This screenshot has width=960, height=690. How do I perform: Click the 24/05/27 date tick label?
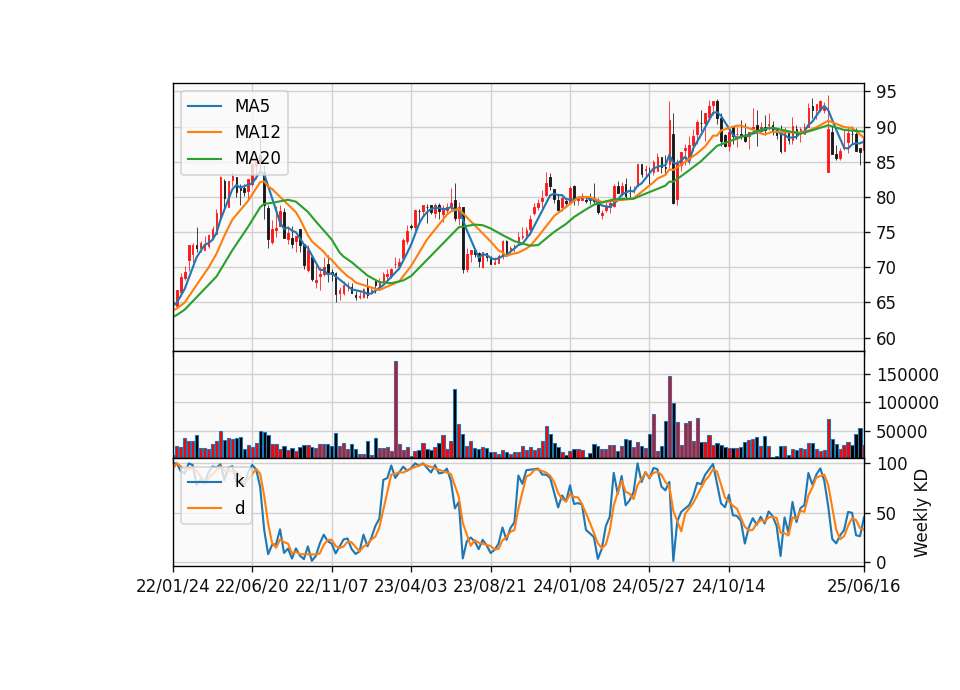pyautogui.click(x=649, y=586)
